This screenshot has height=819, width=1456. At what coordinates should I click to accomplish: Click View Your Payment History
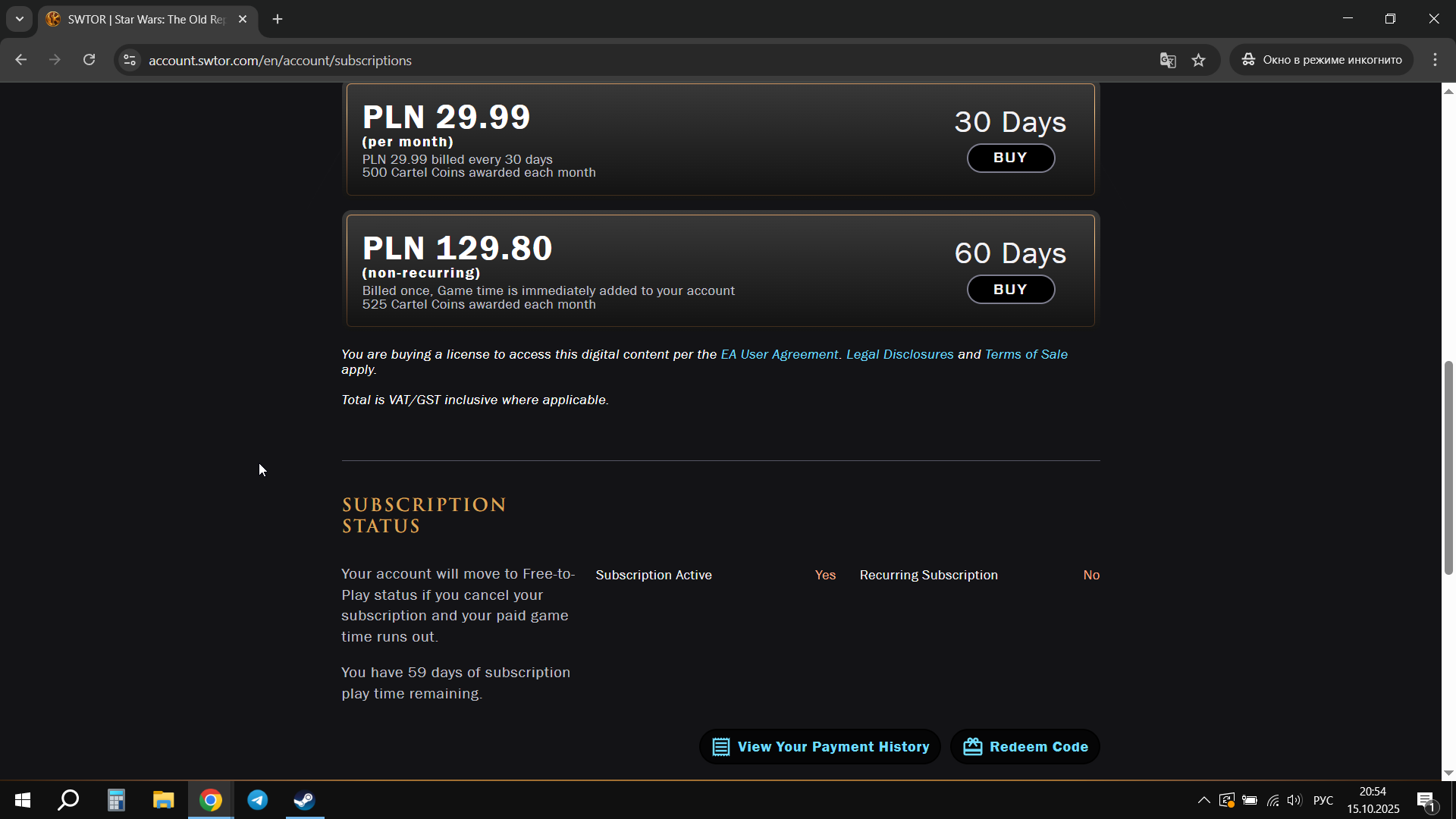coord(820,747)
